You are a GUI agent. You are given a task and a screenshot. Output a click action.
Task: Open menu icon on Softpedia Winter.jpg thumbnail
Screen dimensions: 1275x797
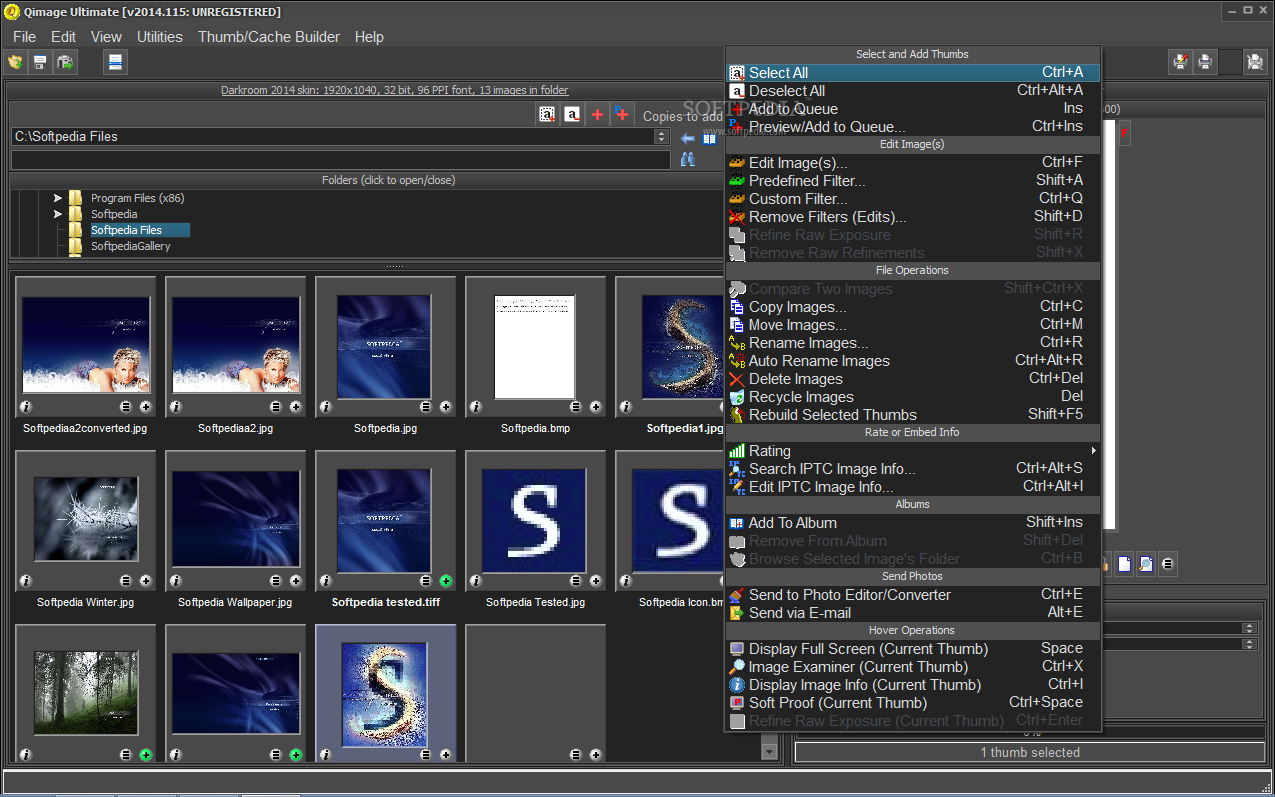click(x=126, y=581)
